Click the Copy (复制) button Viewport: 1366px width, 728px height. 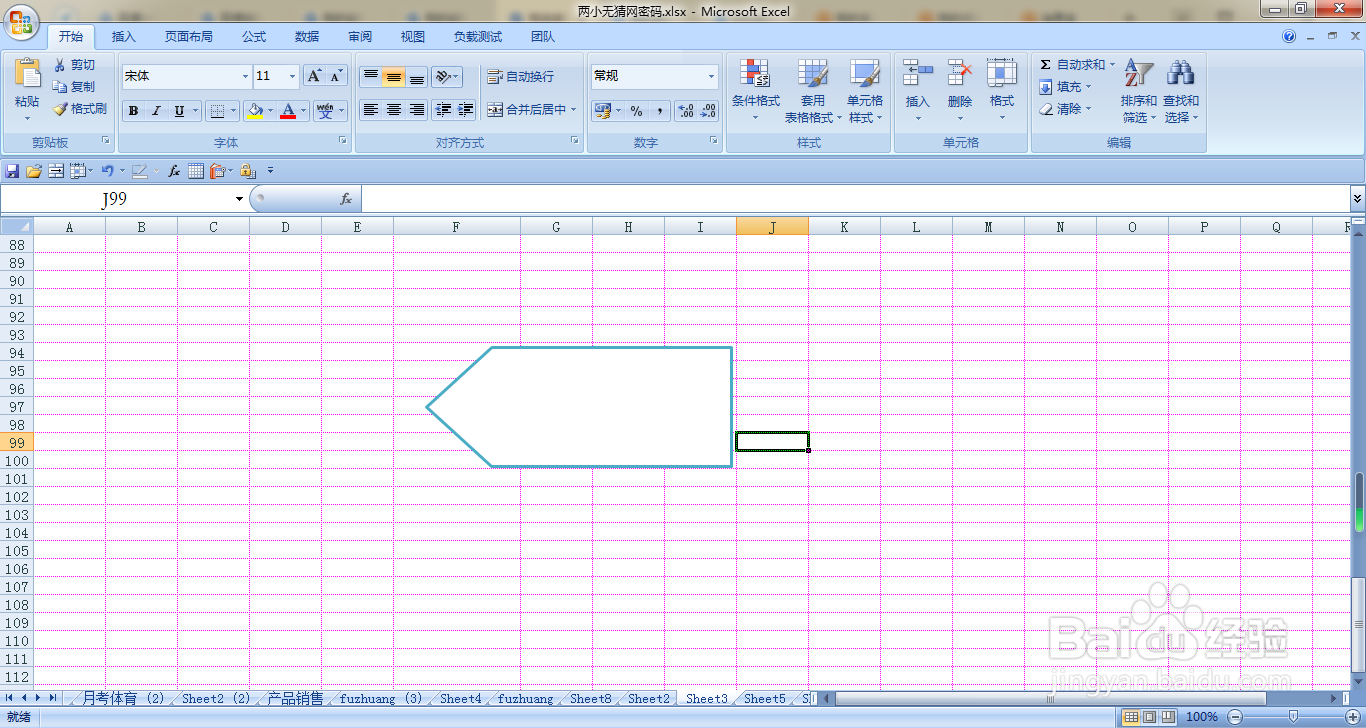(x=75, y=87)
